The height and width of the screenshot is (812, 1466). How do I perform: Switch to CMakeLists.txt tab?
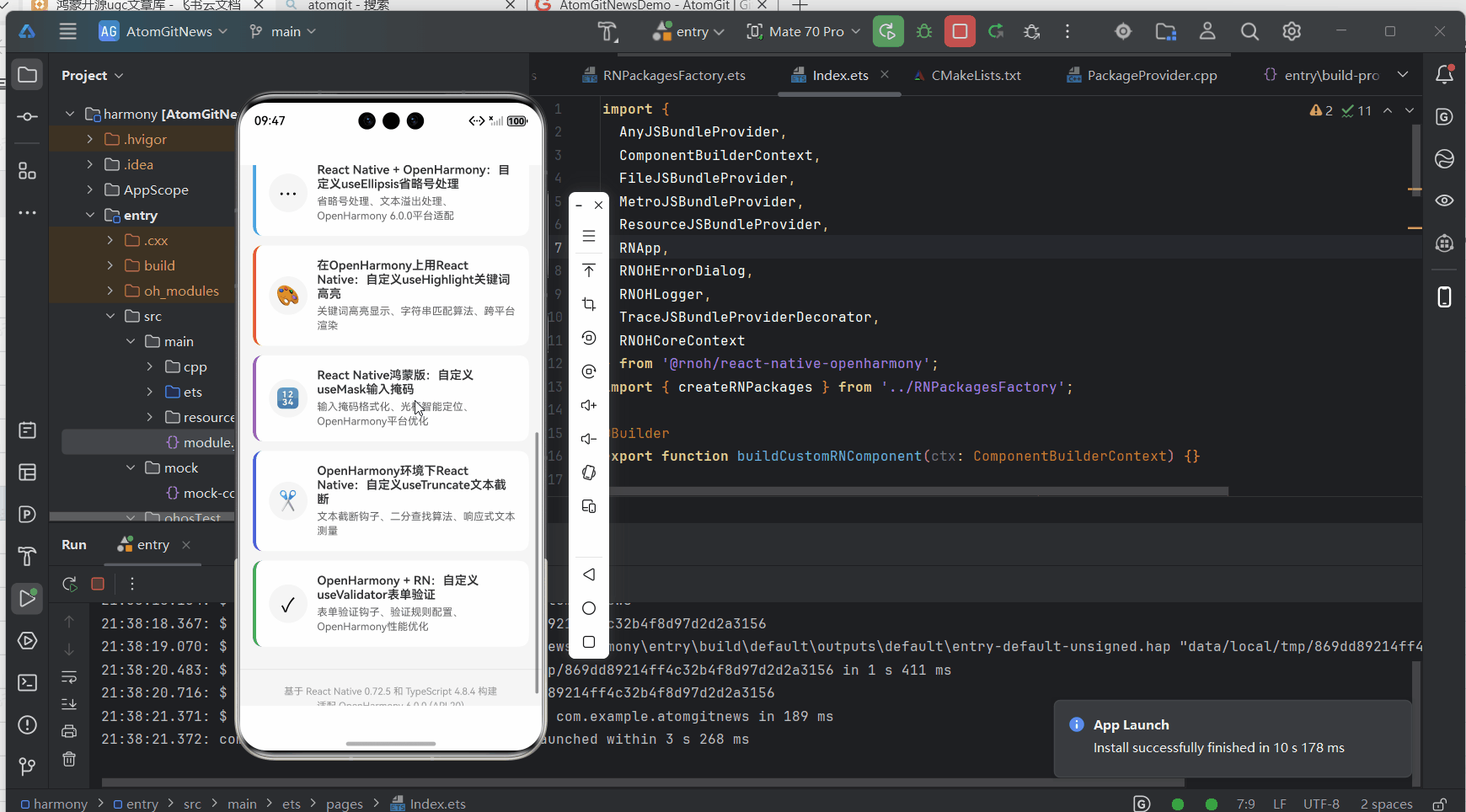point(967,75)
